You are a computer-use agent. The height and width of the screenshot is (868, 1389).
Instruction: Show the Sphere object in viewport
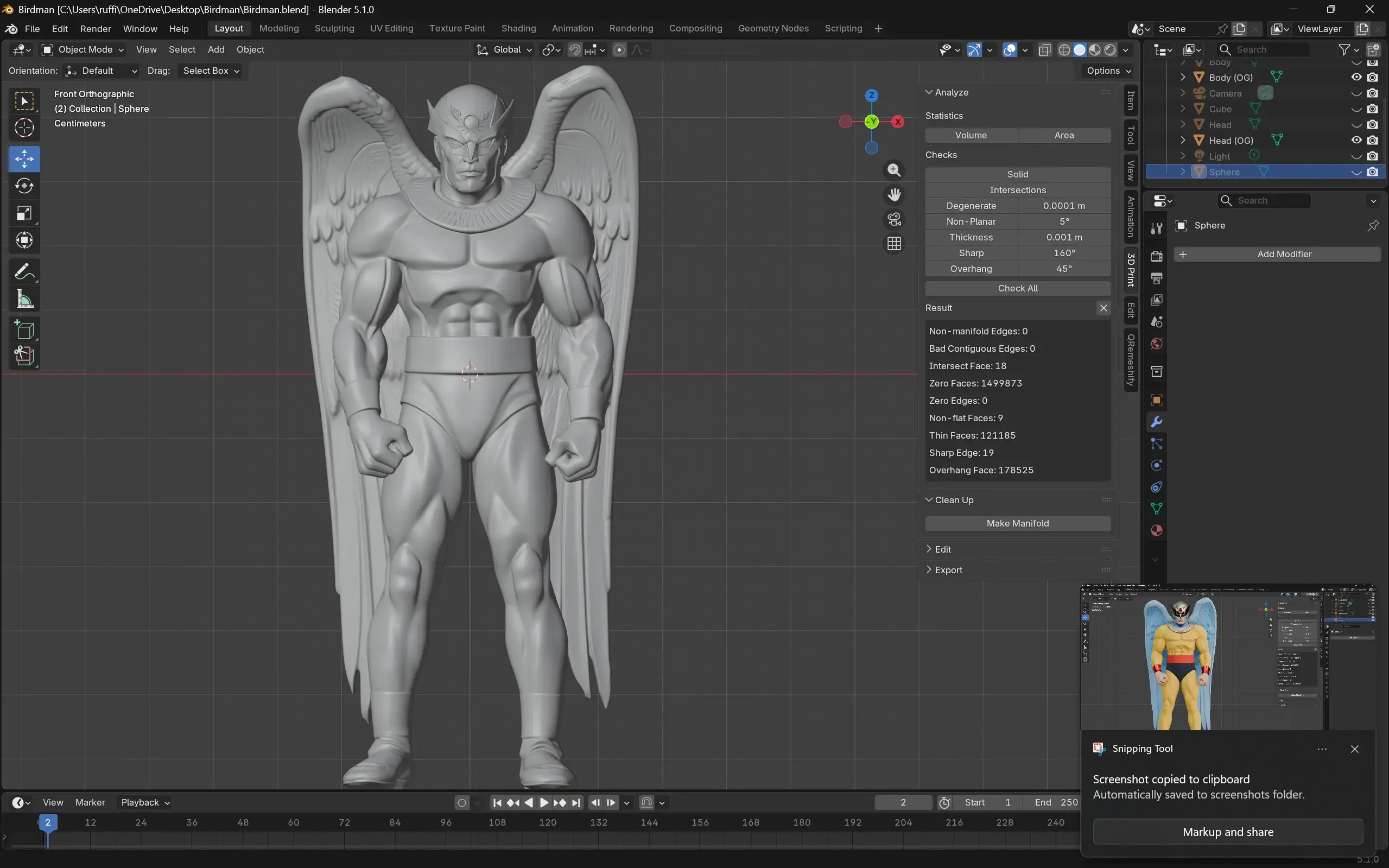point(1356,172)
